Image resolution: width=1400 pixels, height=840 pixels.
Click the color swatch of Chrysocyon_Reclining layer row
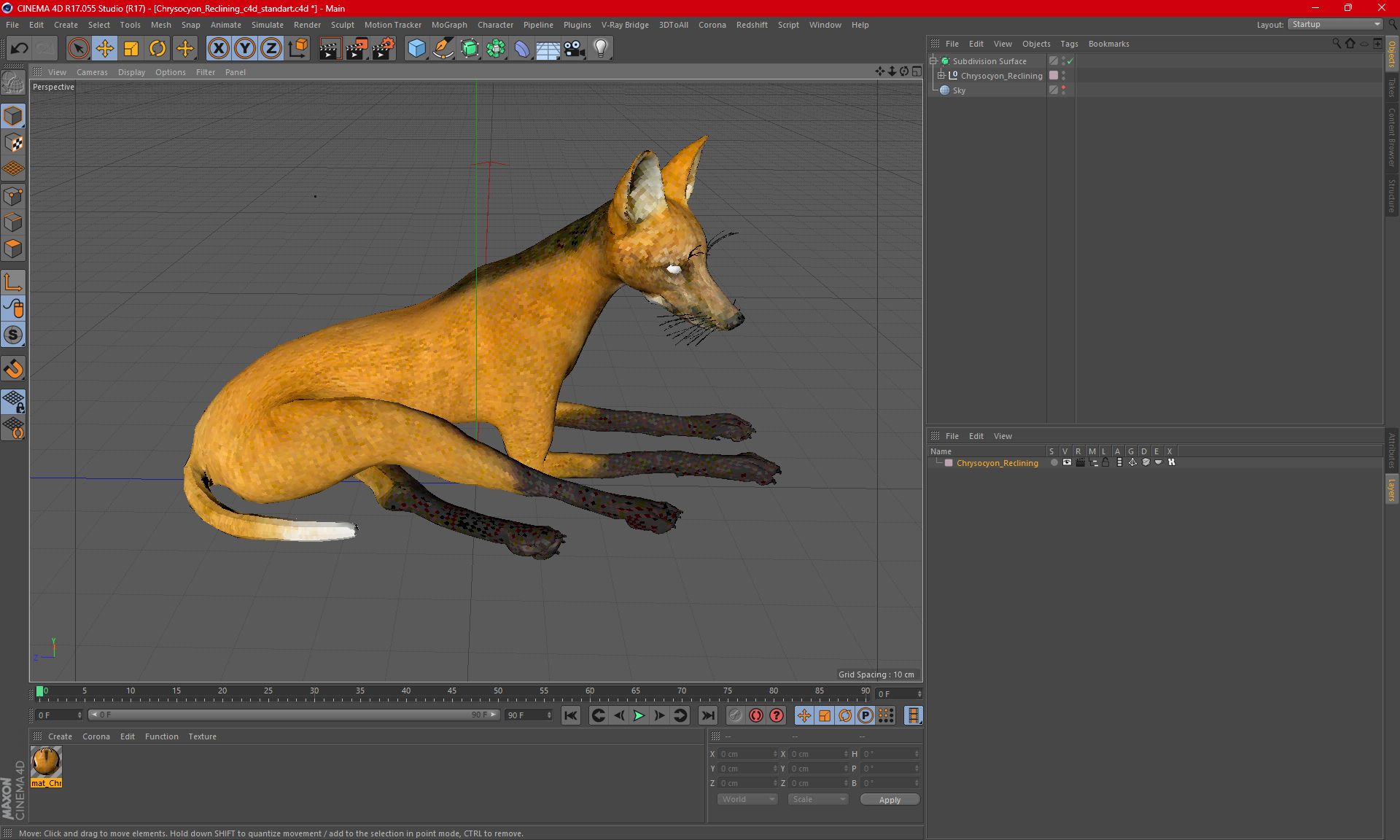click(949, 463)
